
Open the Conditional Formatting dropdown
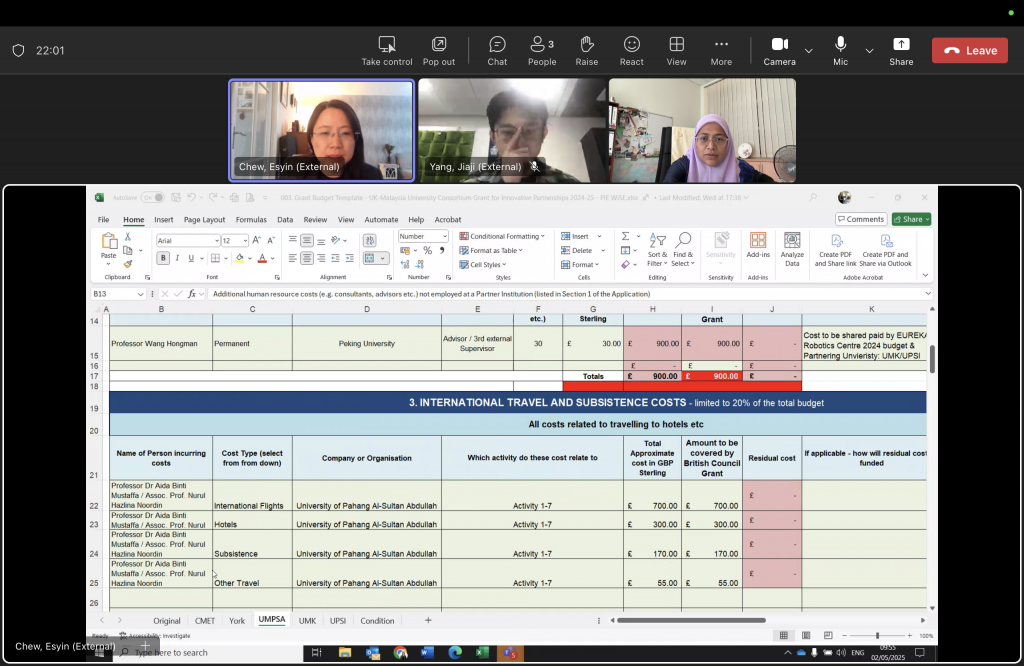click(502, 236)
